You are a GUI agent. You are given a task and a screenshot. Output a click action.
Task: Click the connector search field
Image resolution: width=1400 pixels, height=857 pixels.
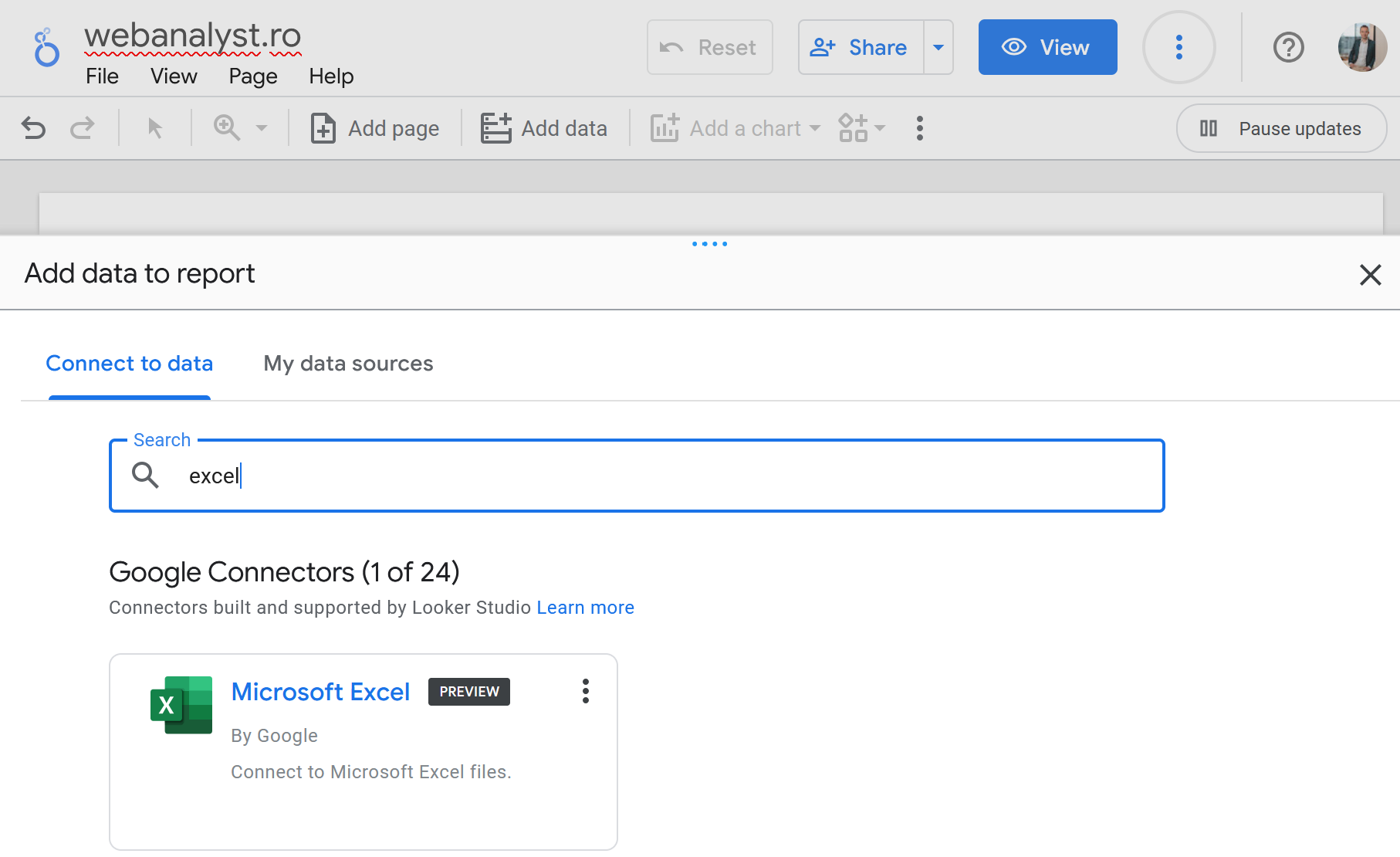point(637,476)
